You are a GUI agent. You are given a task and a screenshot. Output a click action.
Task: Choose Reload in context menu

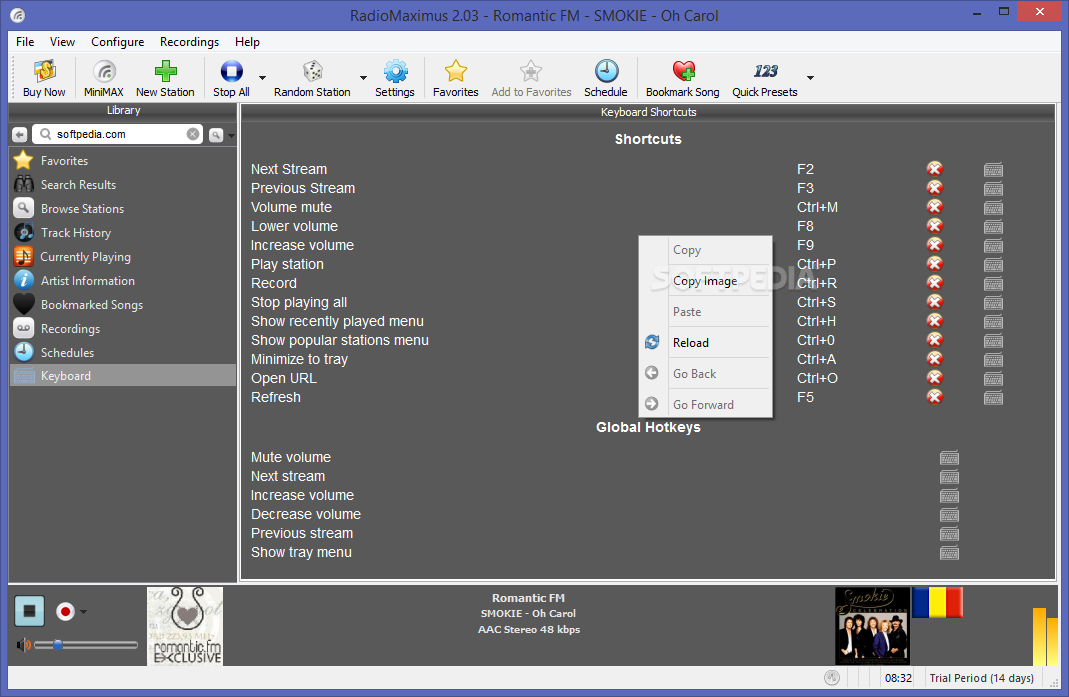pos(705,342)
